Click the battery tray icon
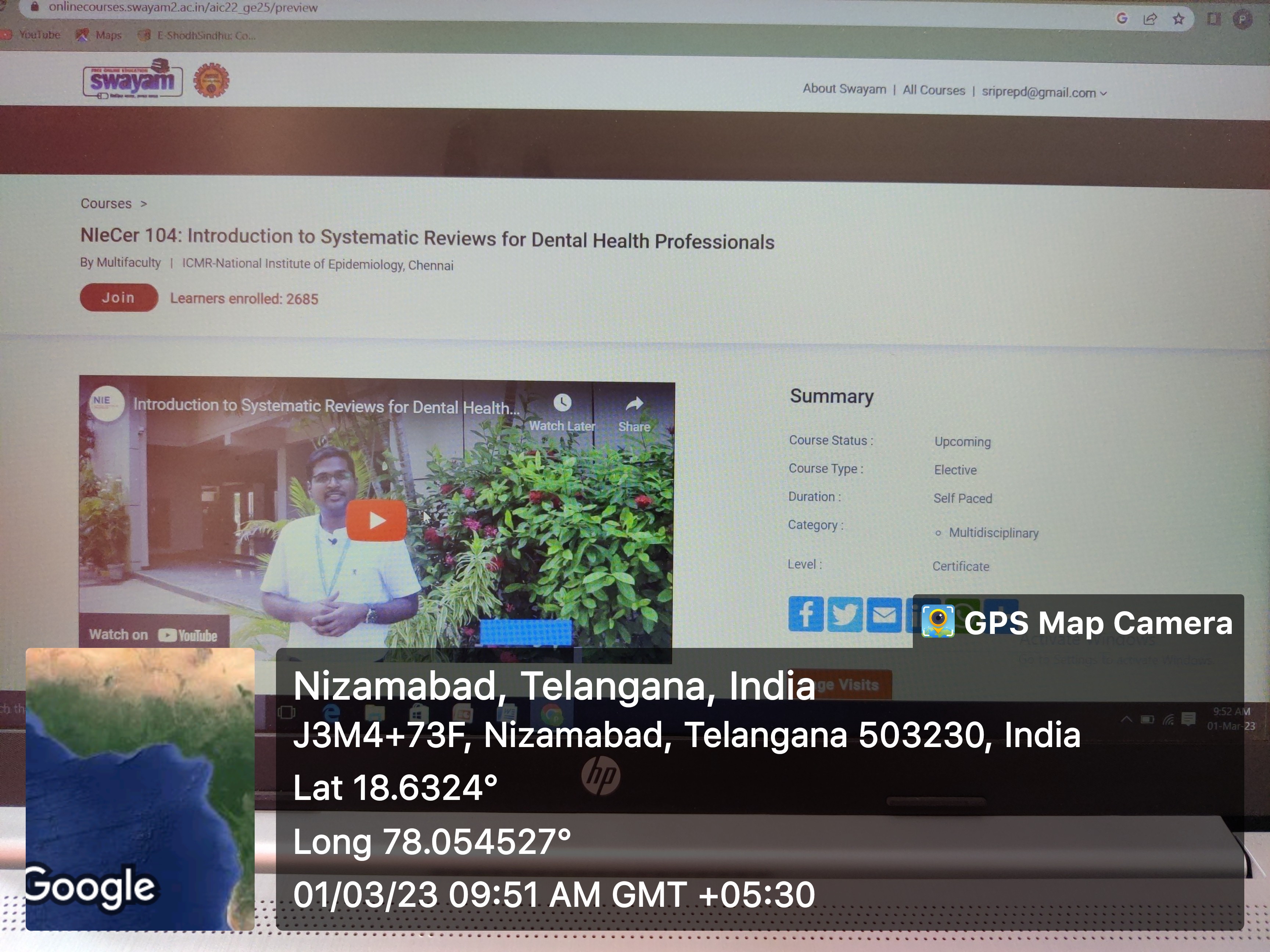Image resolution: width=1270 pixels, height=952 pixels. (1147, 719)
